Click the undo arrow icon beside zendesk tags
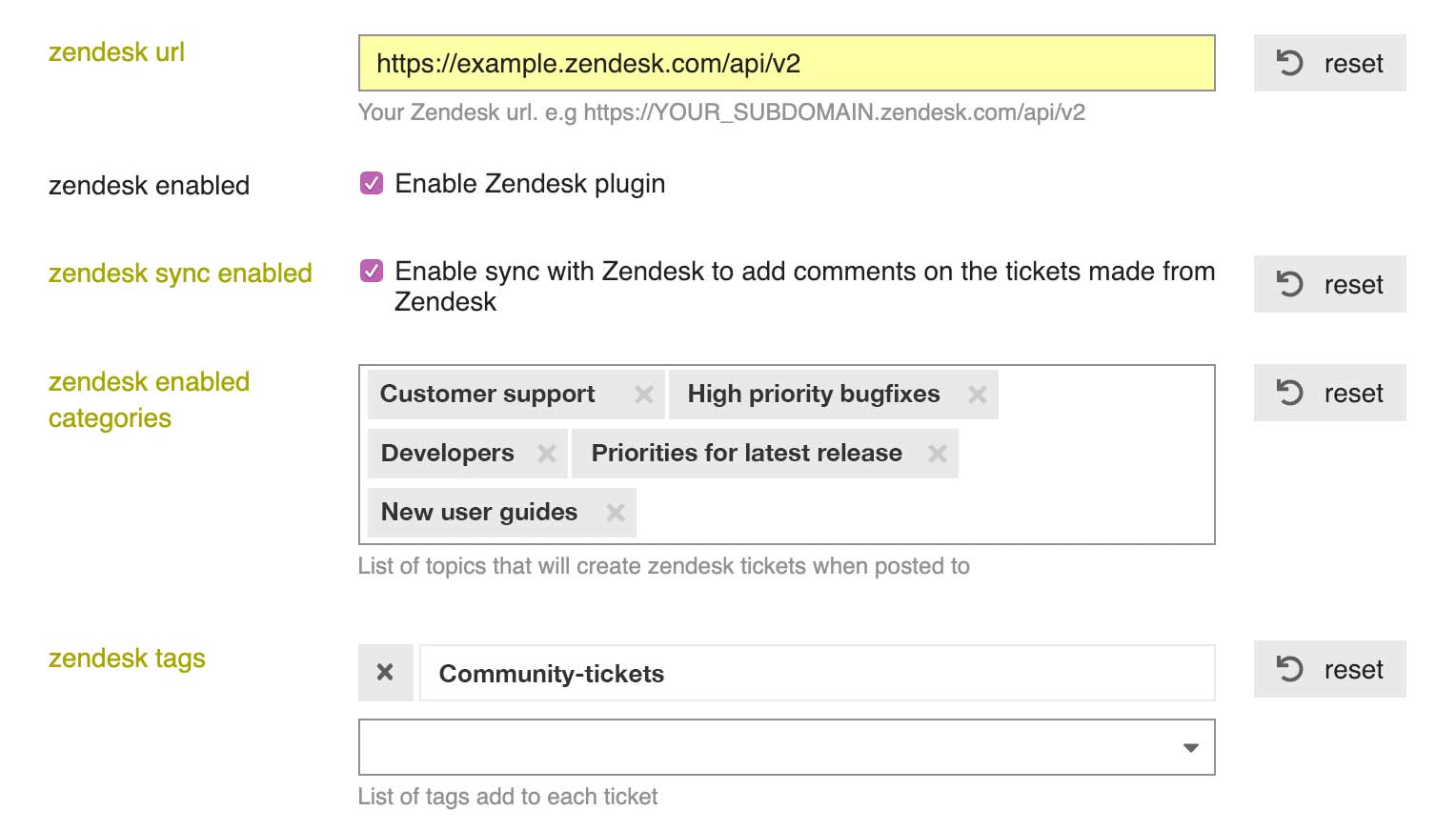The image size is (1456, 831). (x=1291, y=669)
